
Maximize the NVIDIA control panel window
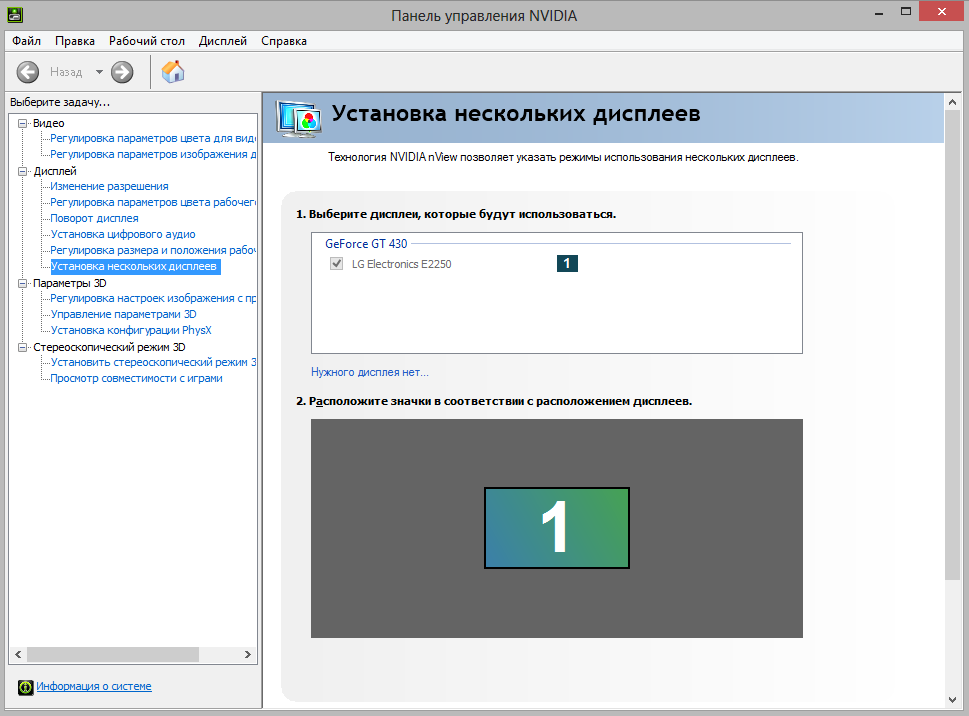[x=906, y=12]
